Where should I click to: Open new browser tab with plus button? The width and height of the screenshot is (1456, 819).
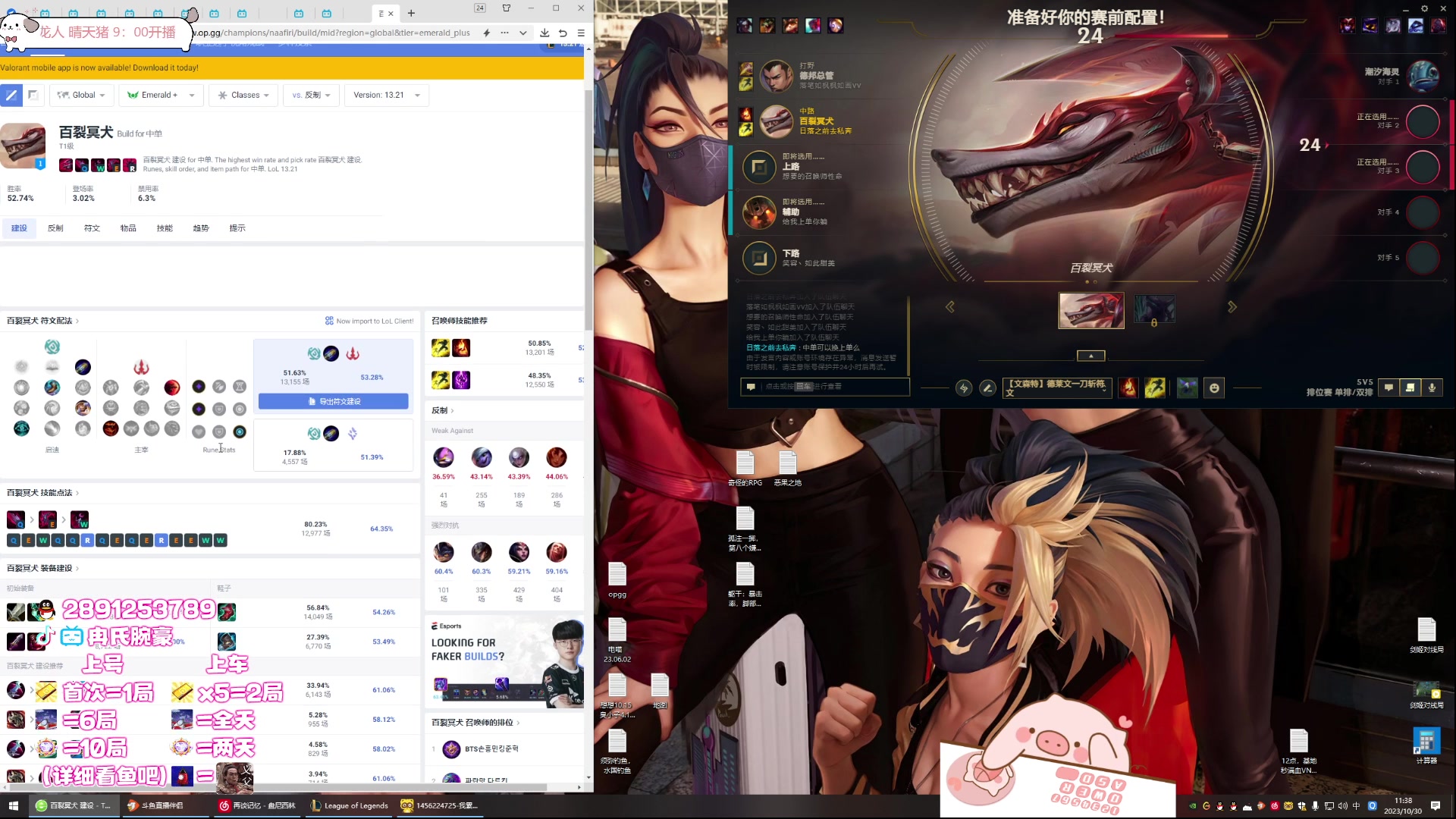tap(411, 13)
